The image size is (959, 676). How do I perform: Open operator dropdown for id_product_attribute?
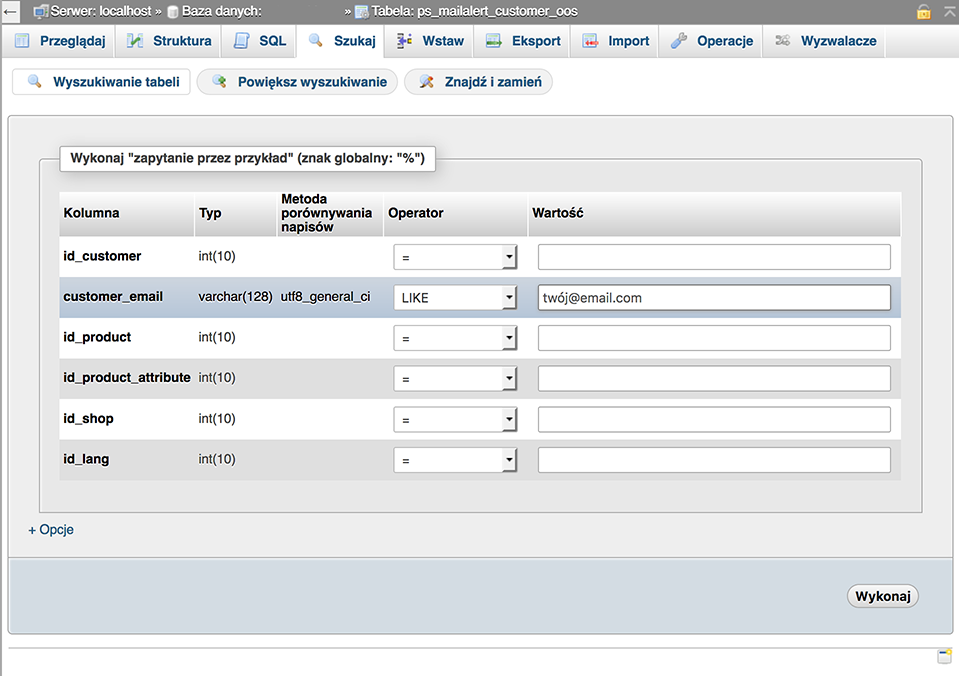[x=455, y=379]
